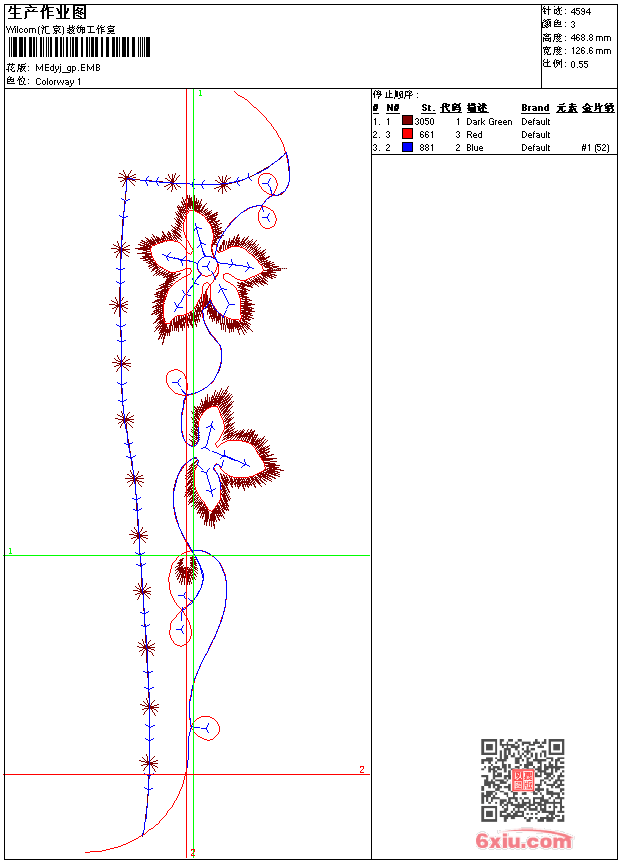The height and width of the screenshot is (860, 620).
Task: Click the stitch value 661
Action: (x=426, y=135)
